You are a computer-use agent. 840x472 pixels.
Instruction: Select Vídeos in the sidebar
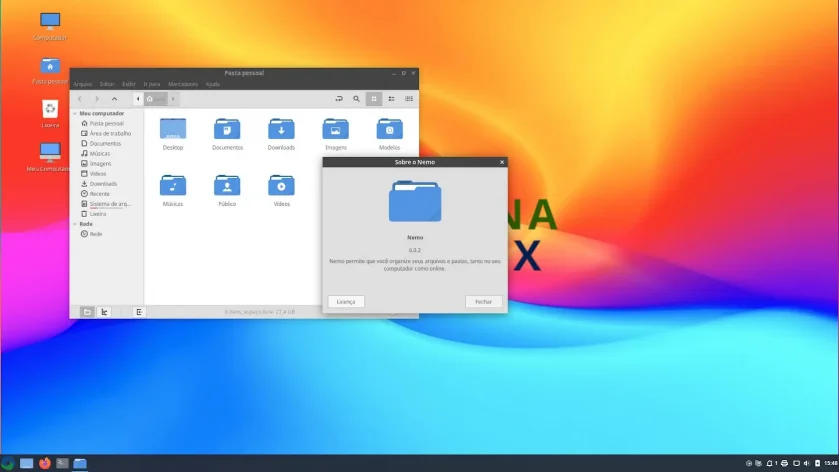(x=98, y=174)
